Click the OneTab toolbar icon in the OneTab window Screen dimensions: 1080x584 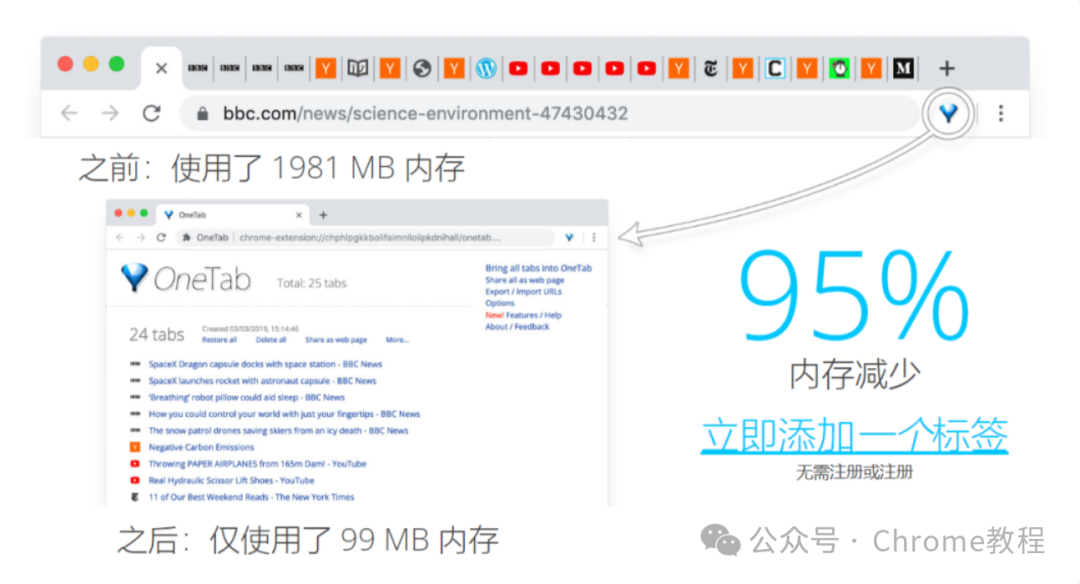click(x=570, y=238)
